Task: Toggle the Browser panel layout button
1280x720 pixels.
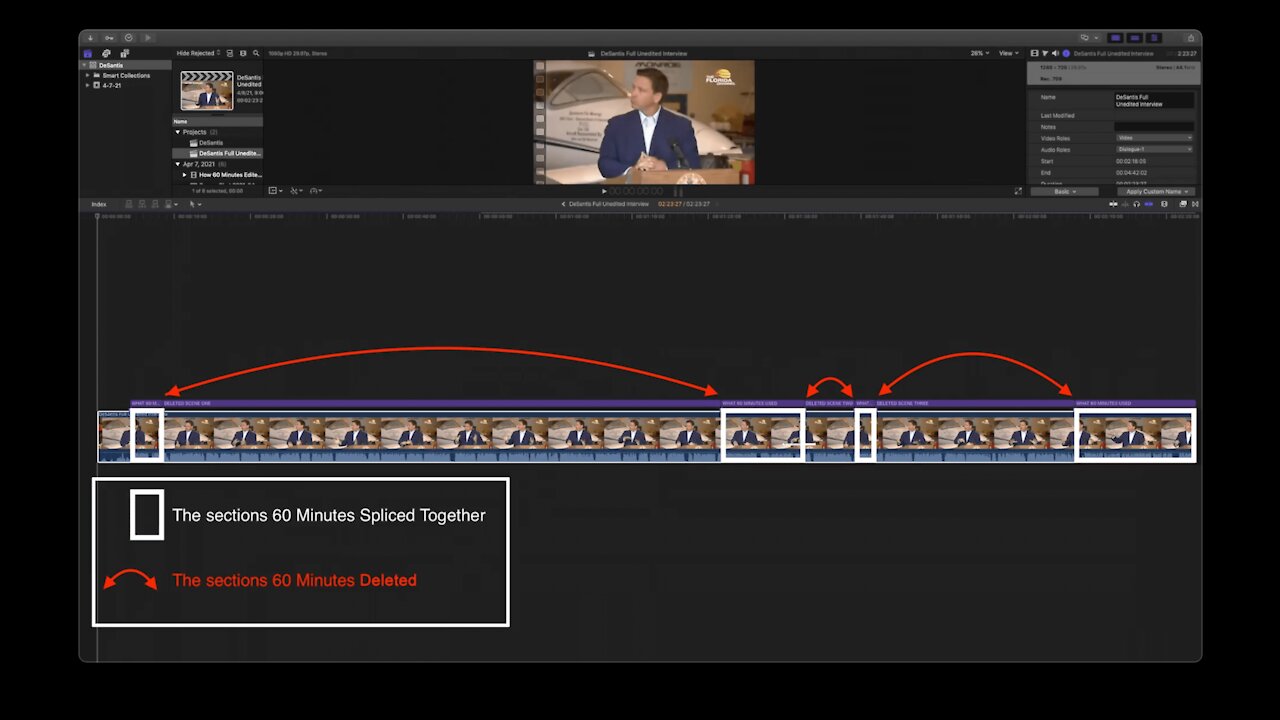Action: [1116, 38]
